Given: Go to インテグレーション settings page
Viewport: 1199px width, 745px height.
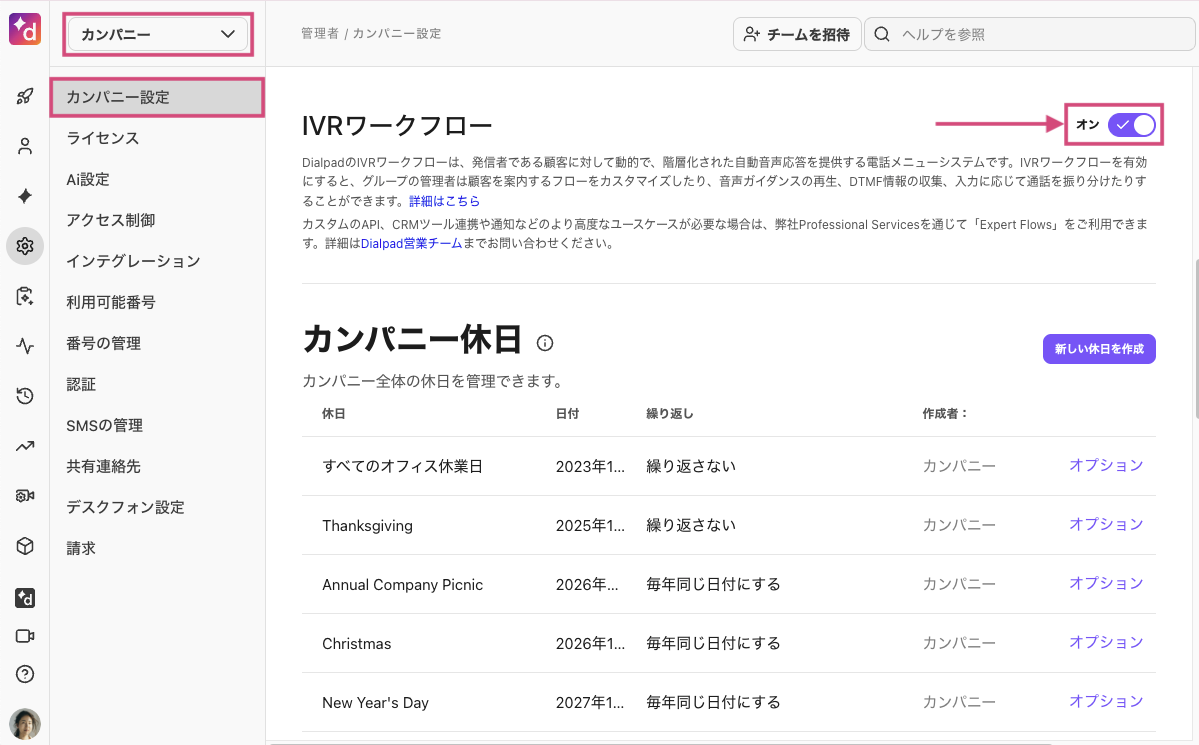Looking at the screenshot, I should (x=133, y=261).
